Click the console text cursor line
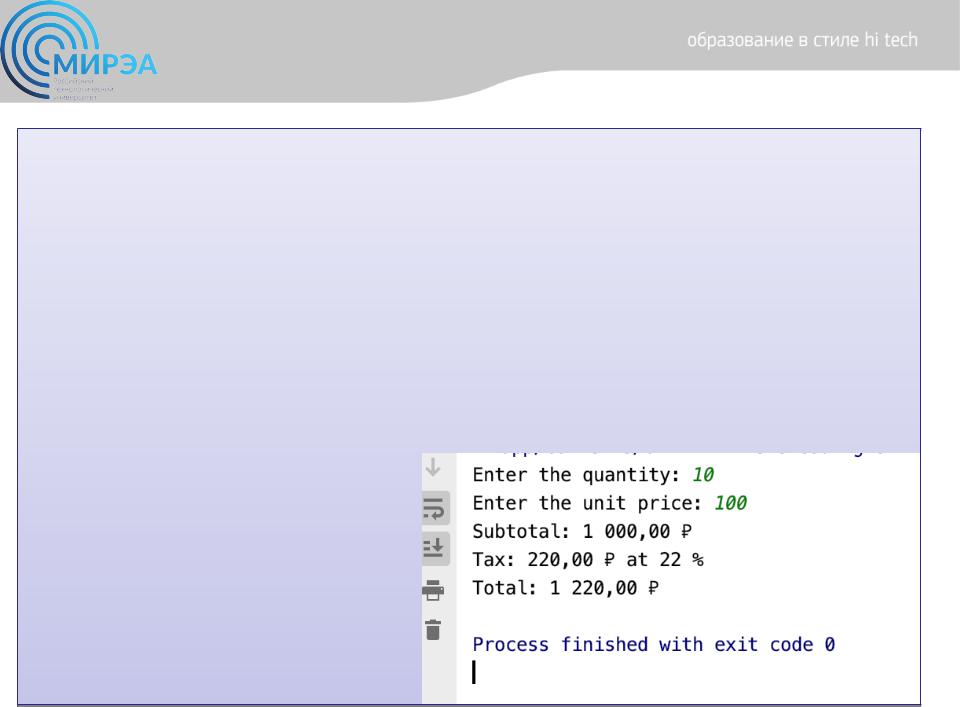 (x=474, y=672)
